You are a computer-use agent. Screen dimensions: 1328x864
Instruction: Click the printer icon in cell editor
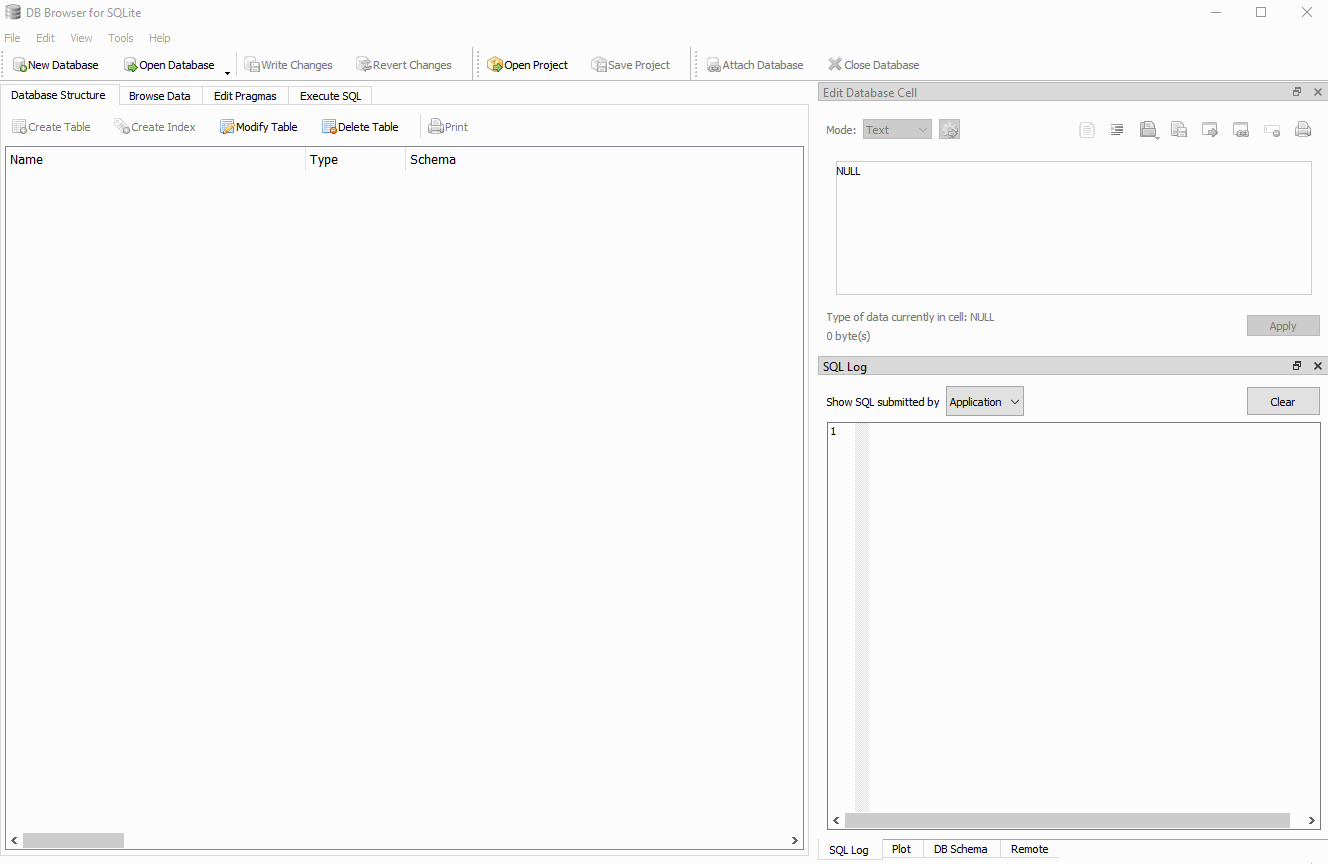(x=1303, y=130)
